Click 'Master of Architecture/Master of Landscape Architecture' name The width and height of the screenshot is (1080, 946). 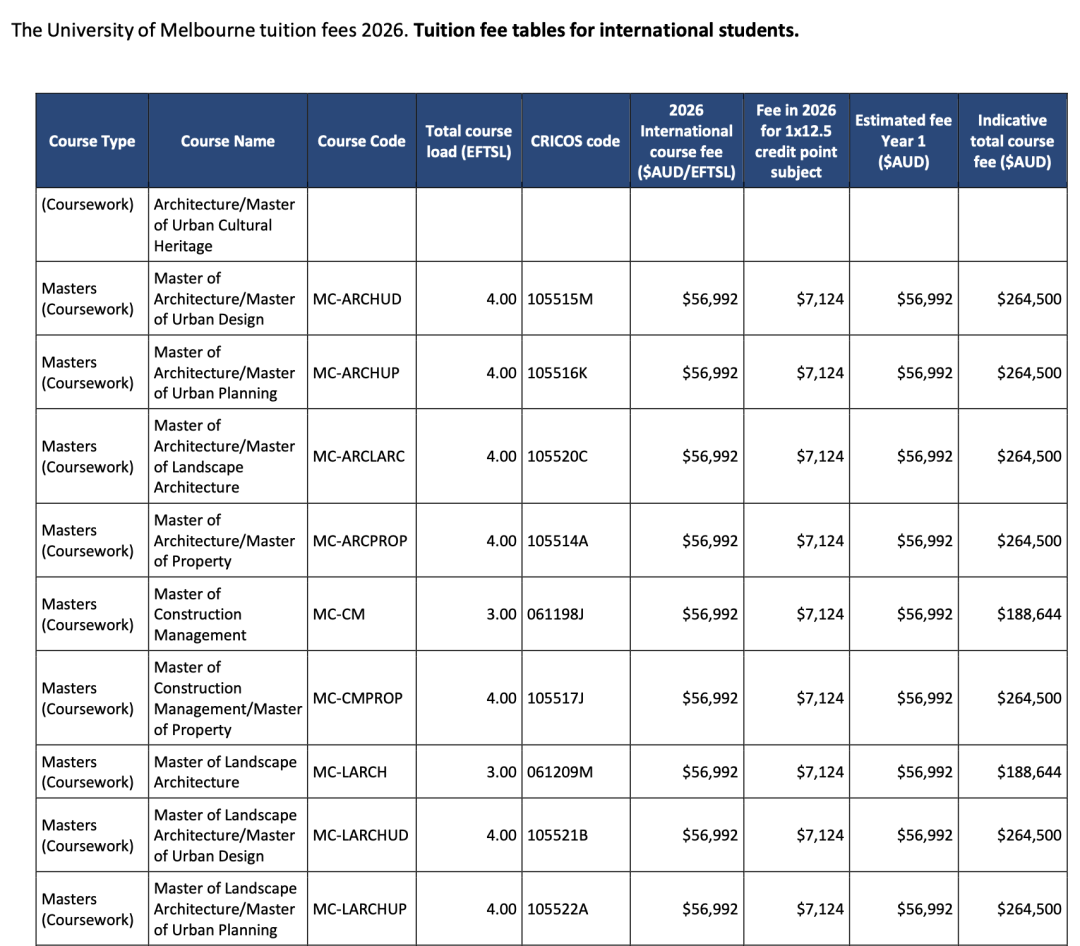pyautogui.click(x=224, y=456)
